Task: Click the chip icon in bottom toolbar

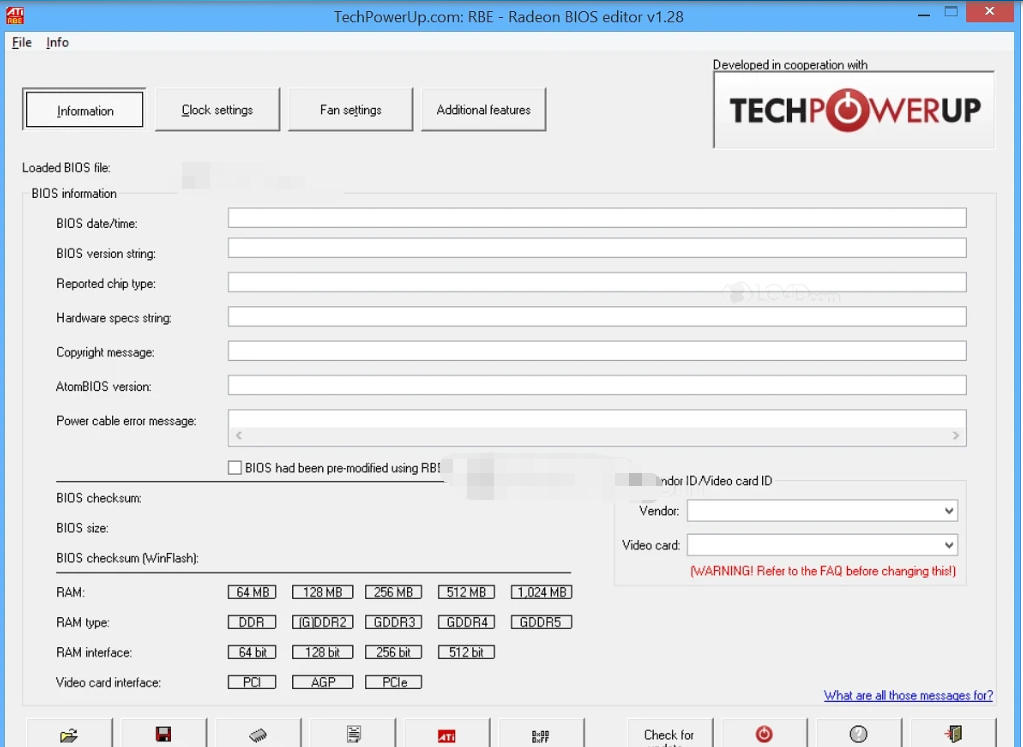Action: point(258,735)
